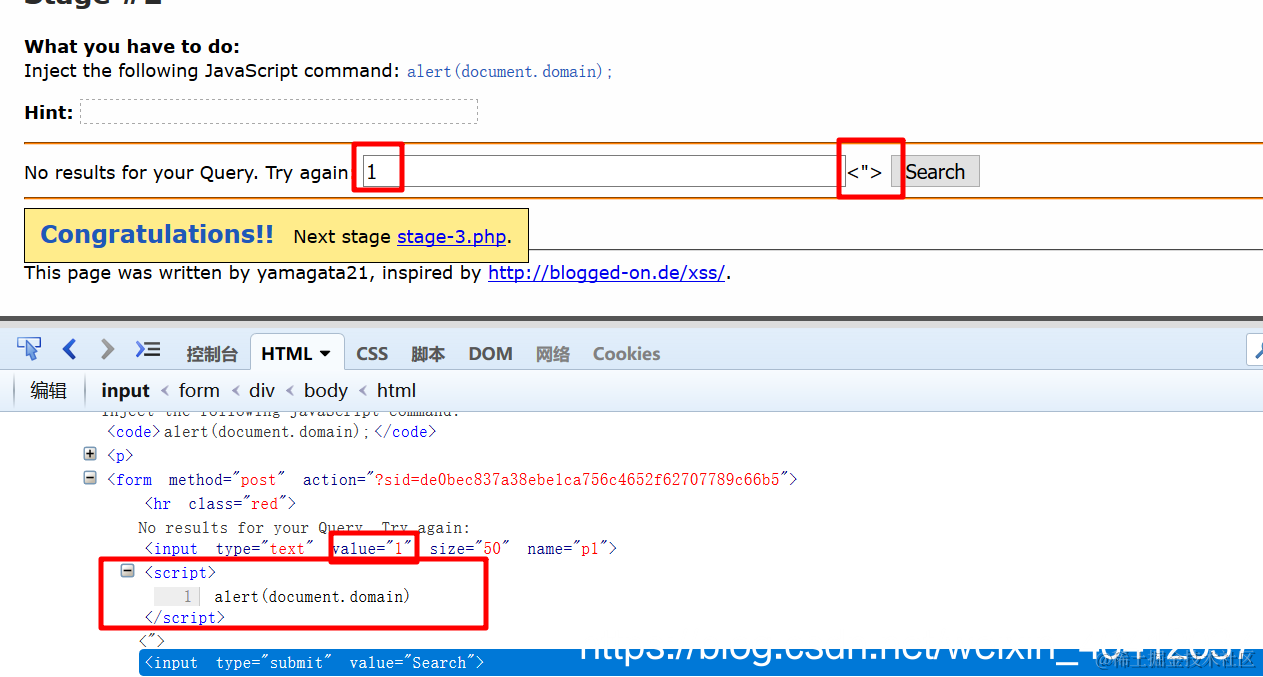
Task: Click the 编辑 edit button
Action: point(48,390)
